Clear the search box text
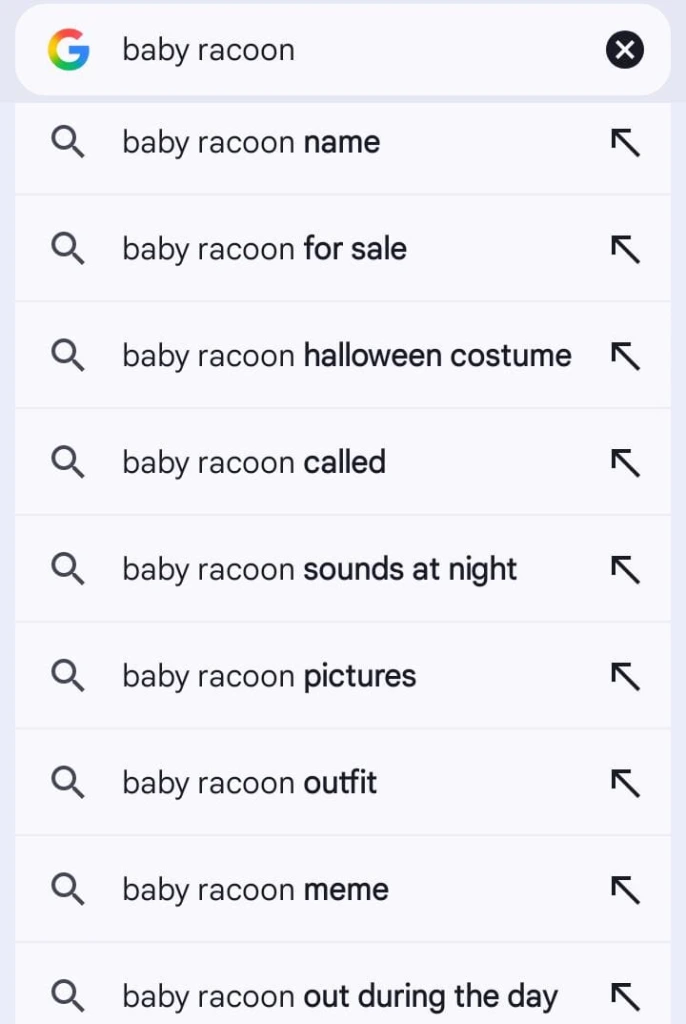Screen dimensions: 686x1024 (x=625, y=50)
